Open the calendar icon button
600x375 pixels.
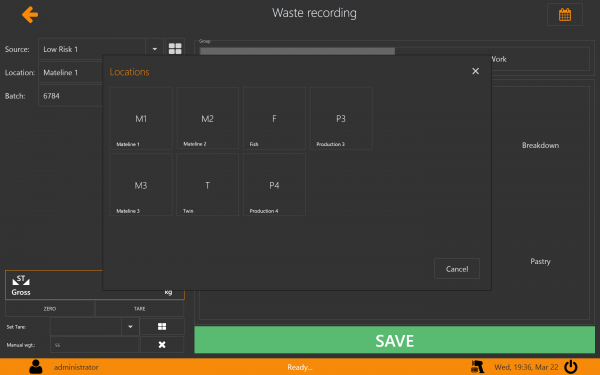click(565, 15)
